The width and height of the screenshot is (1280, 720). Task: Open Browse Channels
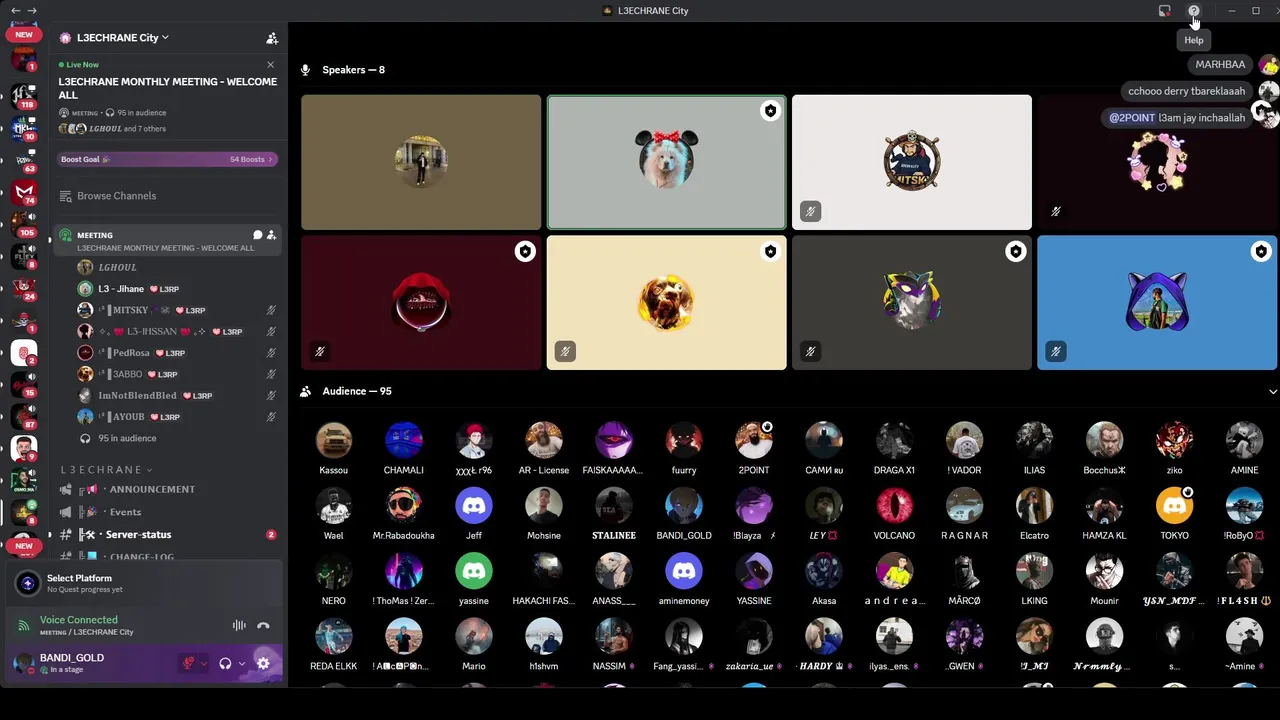(x=117, y=196)
